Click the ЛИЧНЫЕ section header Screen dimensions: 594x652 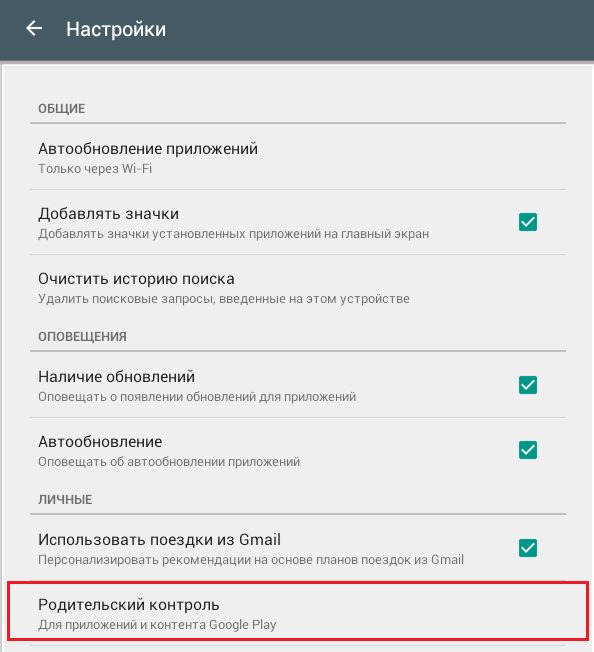(65, 500)
